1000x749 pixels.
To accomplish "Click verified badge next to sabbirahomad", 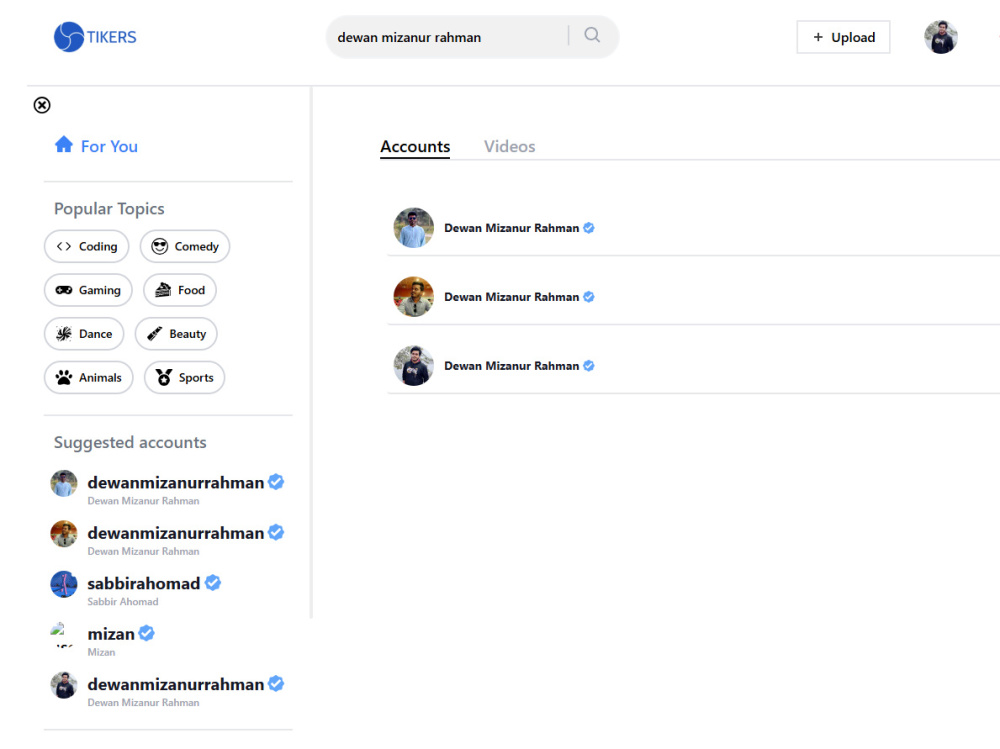I will coord(213,582).
